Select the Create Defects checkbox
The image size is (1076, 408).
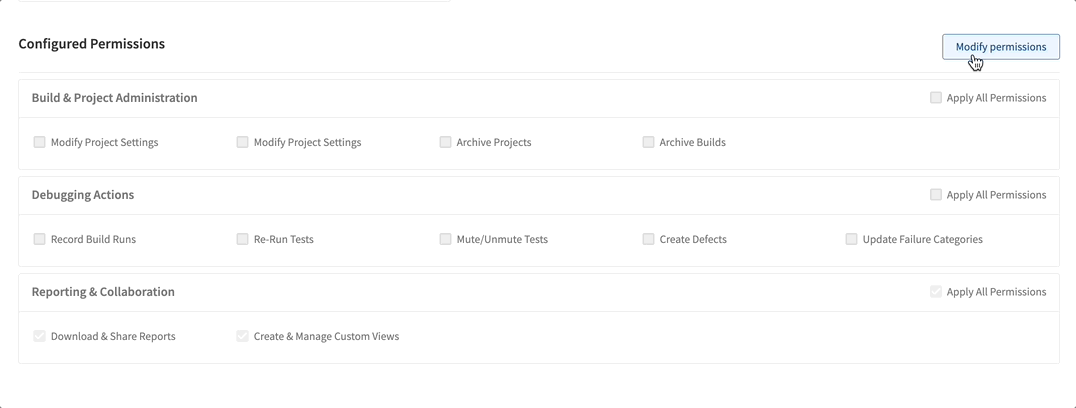[649, 239]
